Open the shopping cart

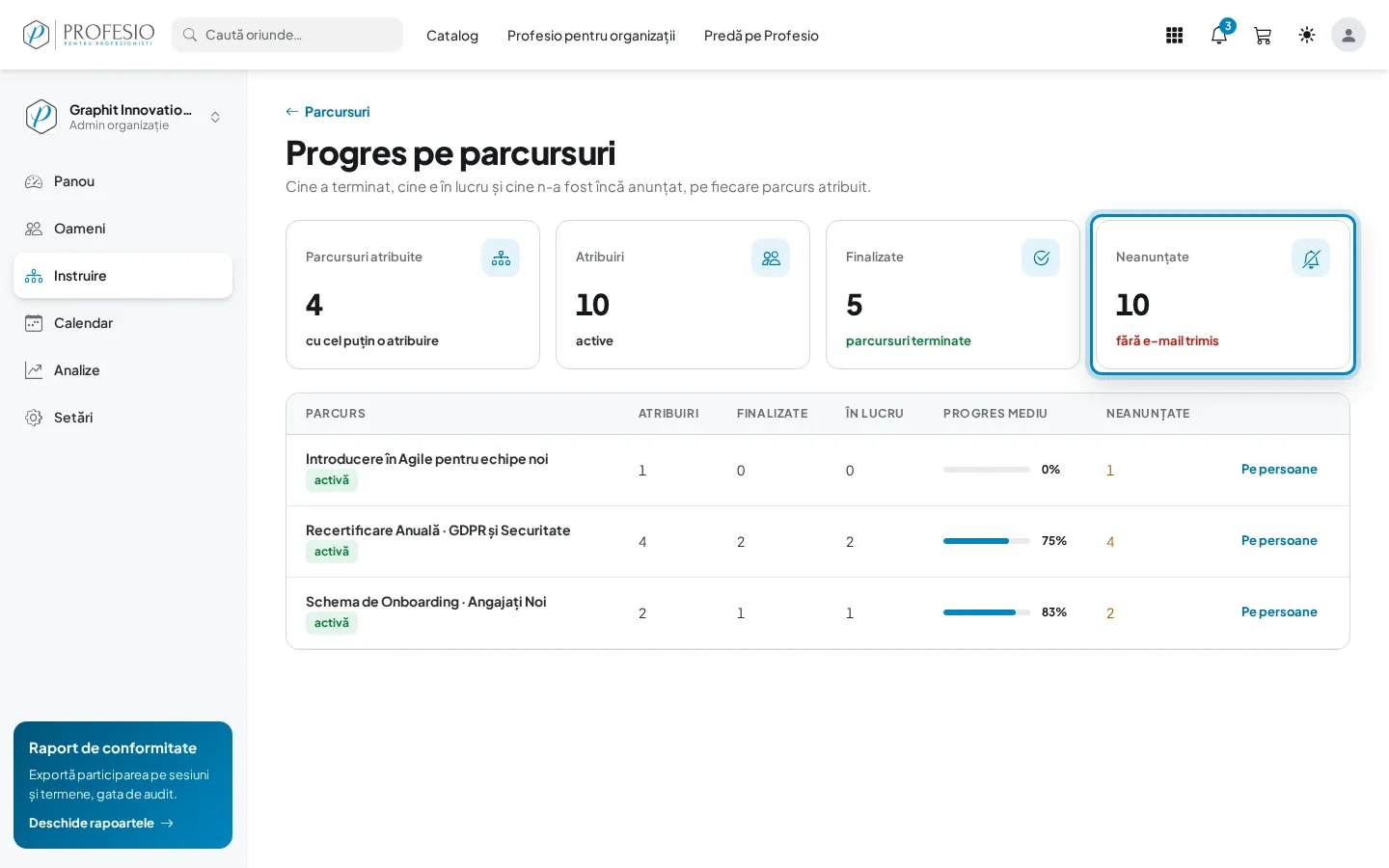[1263, 36]
